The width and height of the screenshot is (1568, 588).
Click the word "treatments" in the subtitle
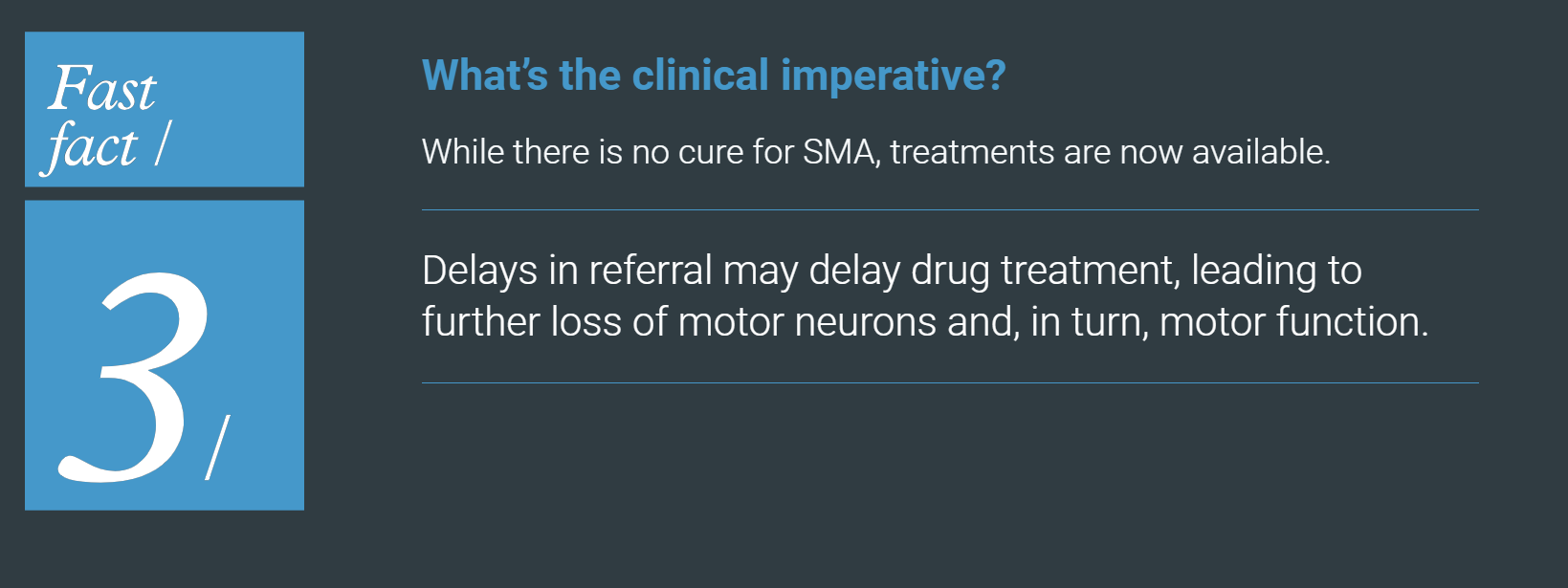pos(972,152)
